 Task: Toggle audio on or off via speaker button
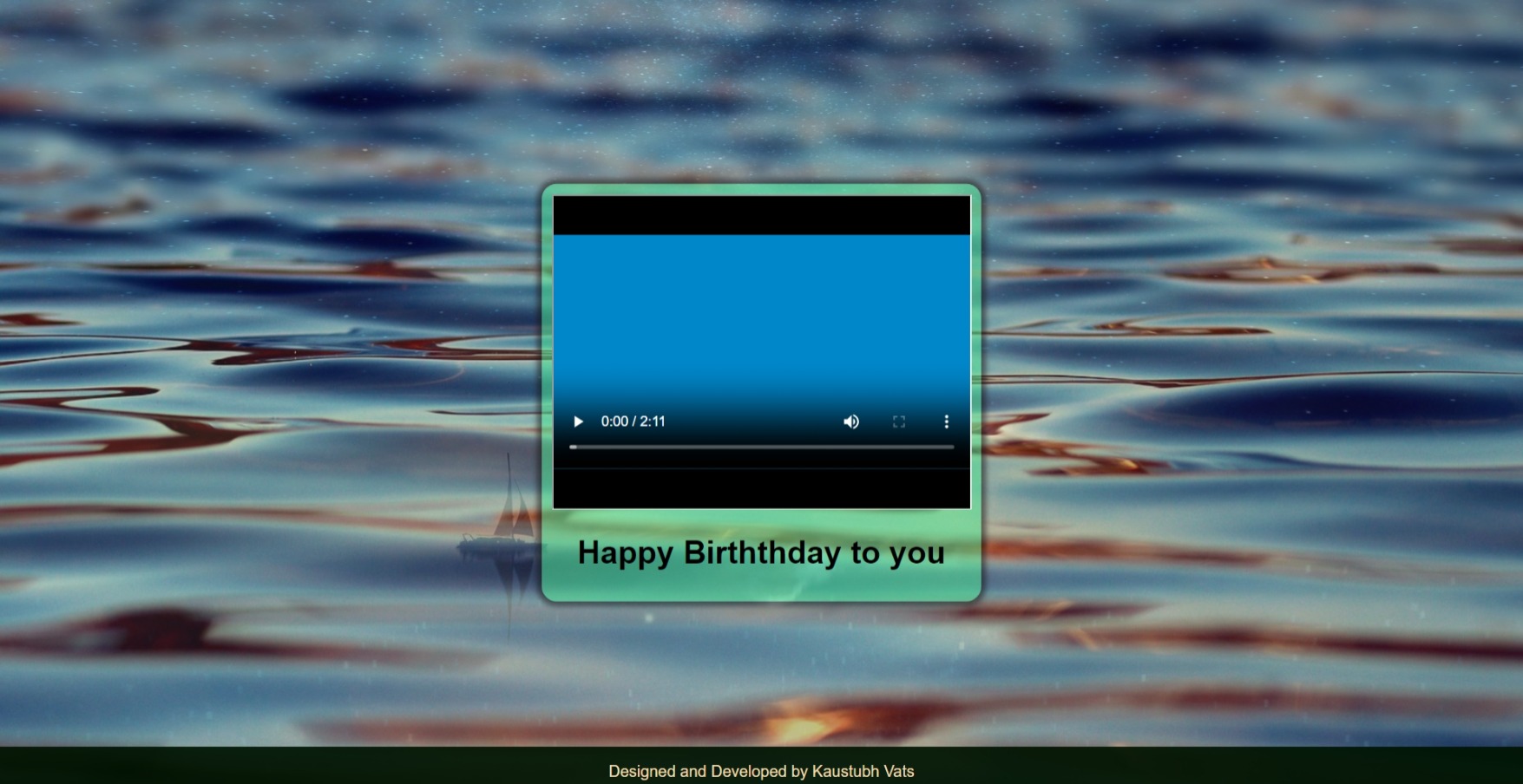[850, 421]
